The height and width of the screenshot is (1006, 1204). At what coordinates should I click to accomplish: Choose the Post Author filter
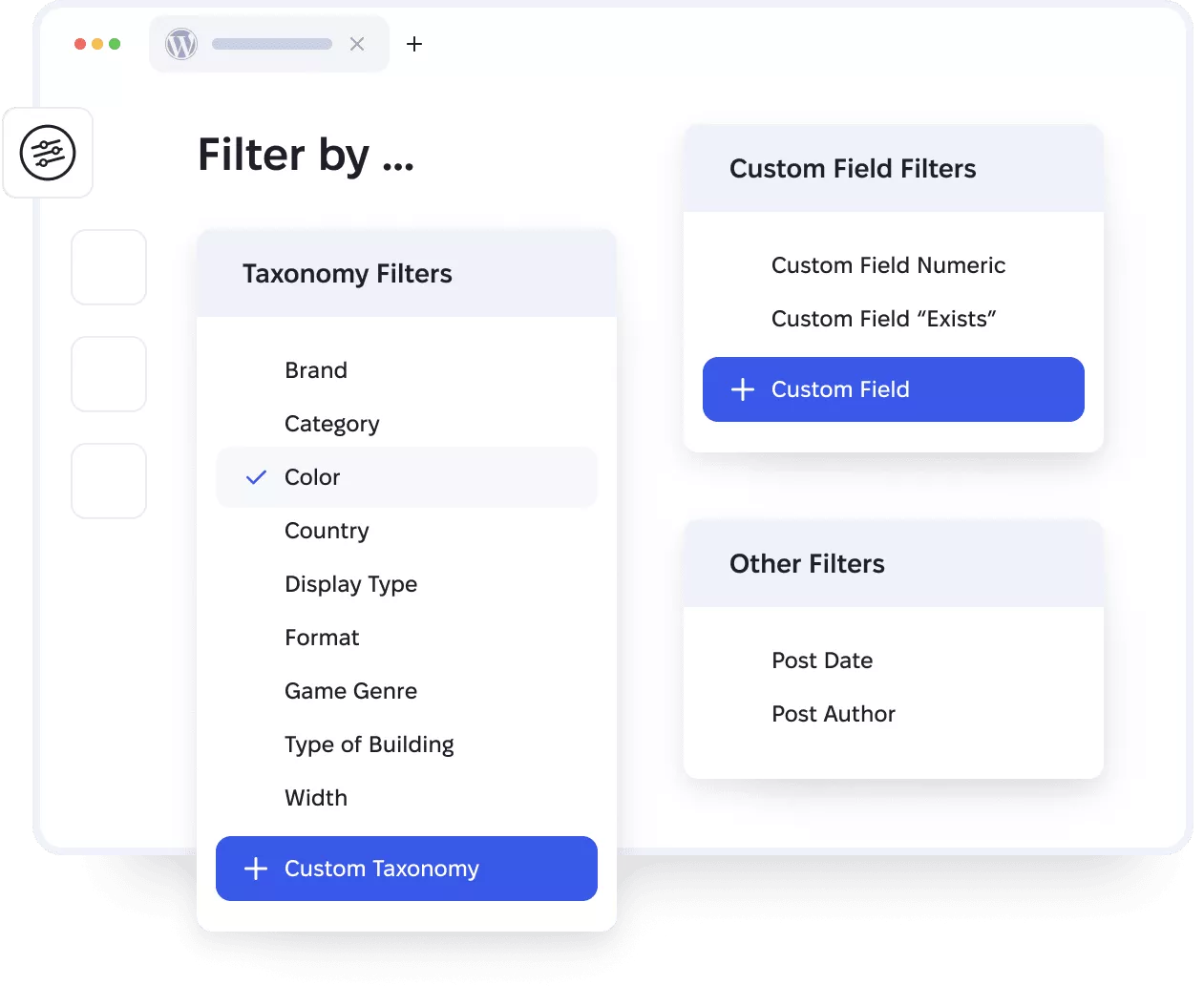pos(833,714)
